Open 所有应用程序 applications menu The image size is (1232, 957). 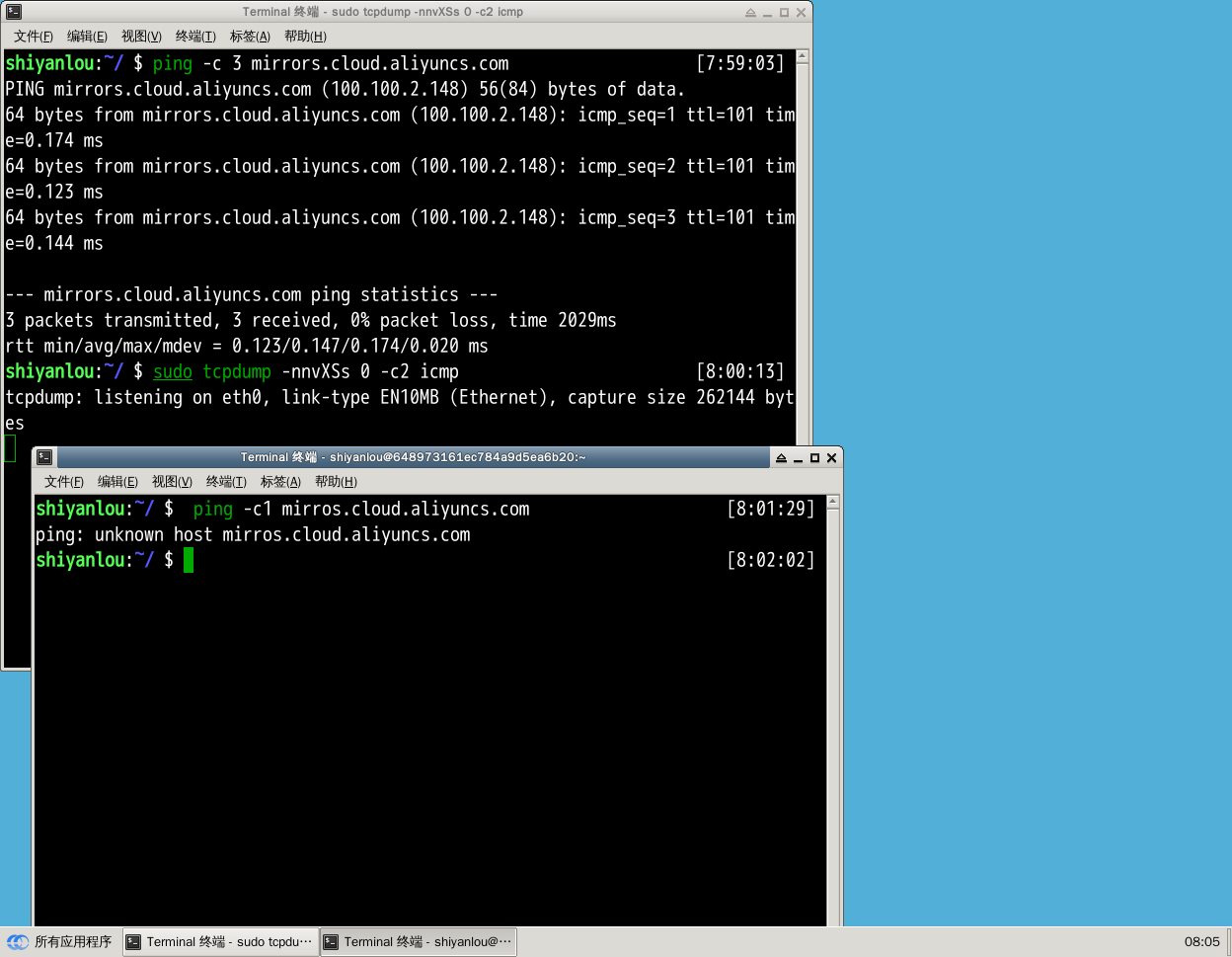(x=61, y=942)
